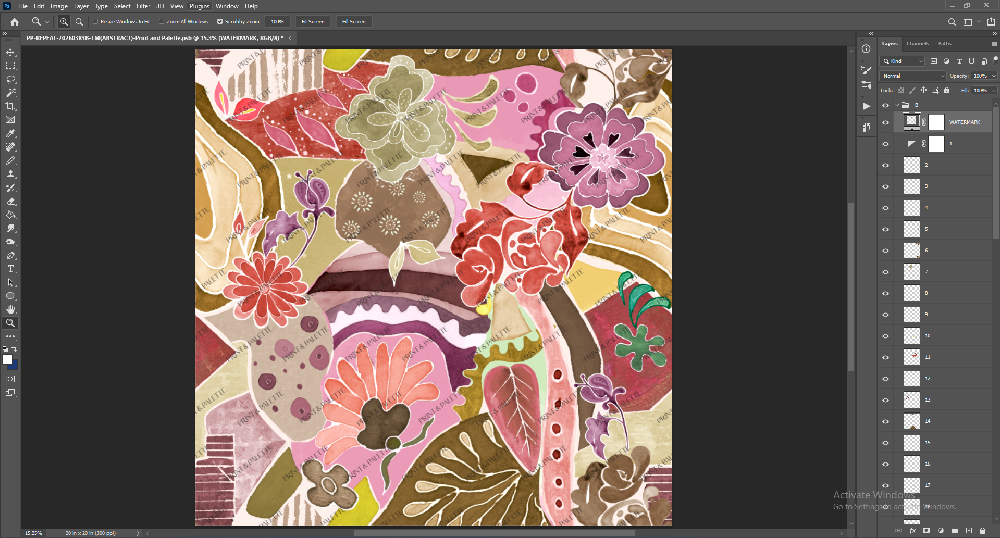Select the Horizontal Type tool
This screenshot has height=538, width=1000.
[11, 269]
